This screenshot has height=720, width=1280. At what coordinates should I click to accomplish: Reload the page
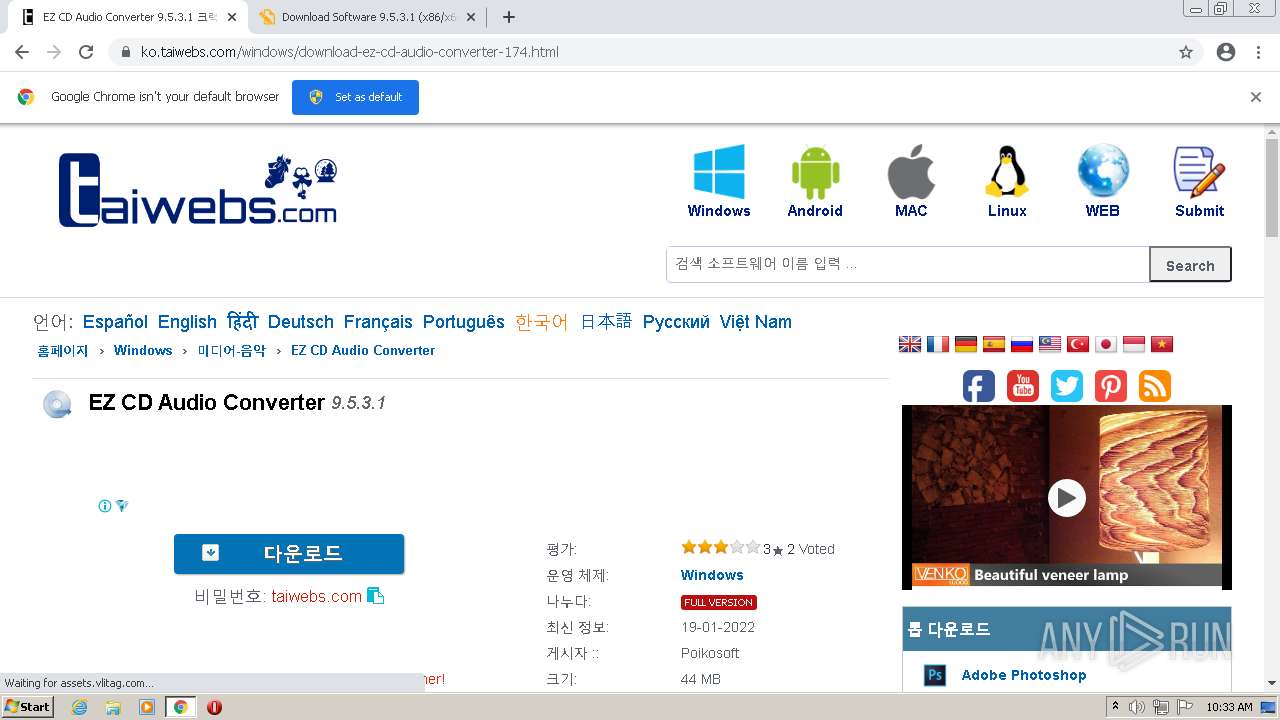pos(86,52)
